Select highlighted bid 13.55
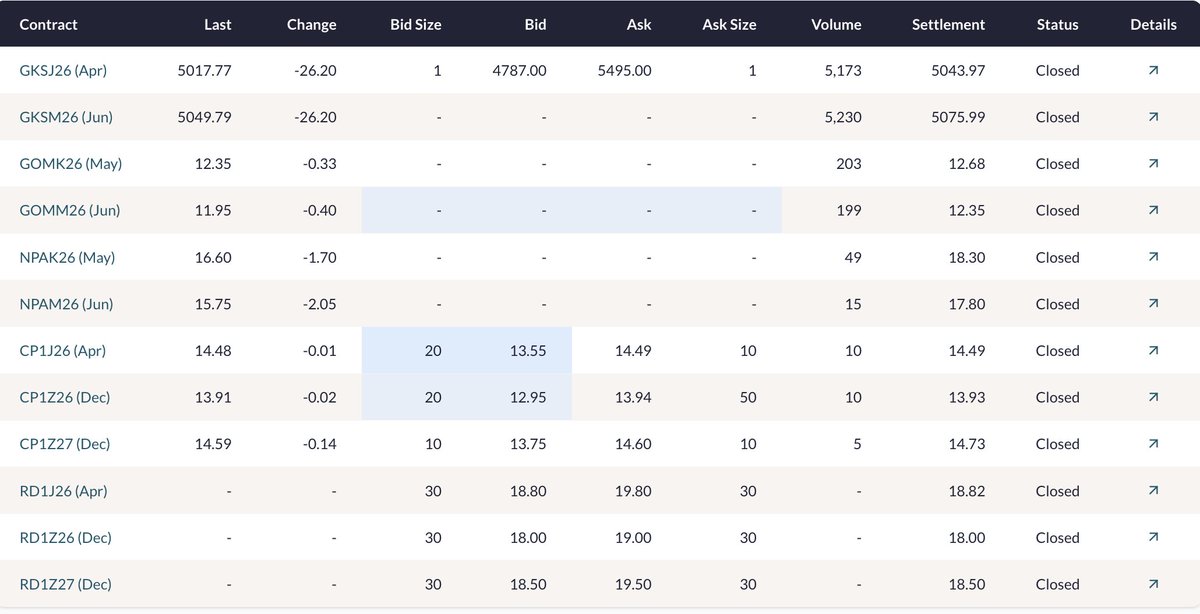The image size is (1200, 614). 529,351
